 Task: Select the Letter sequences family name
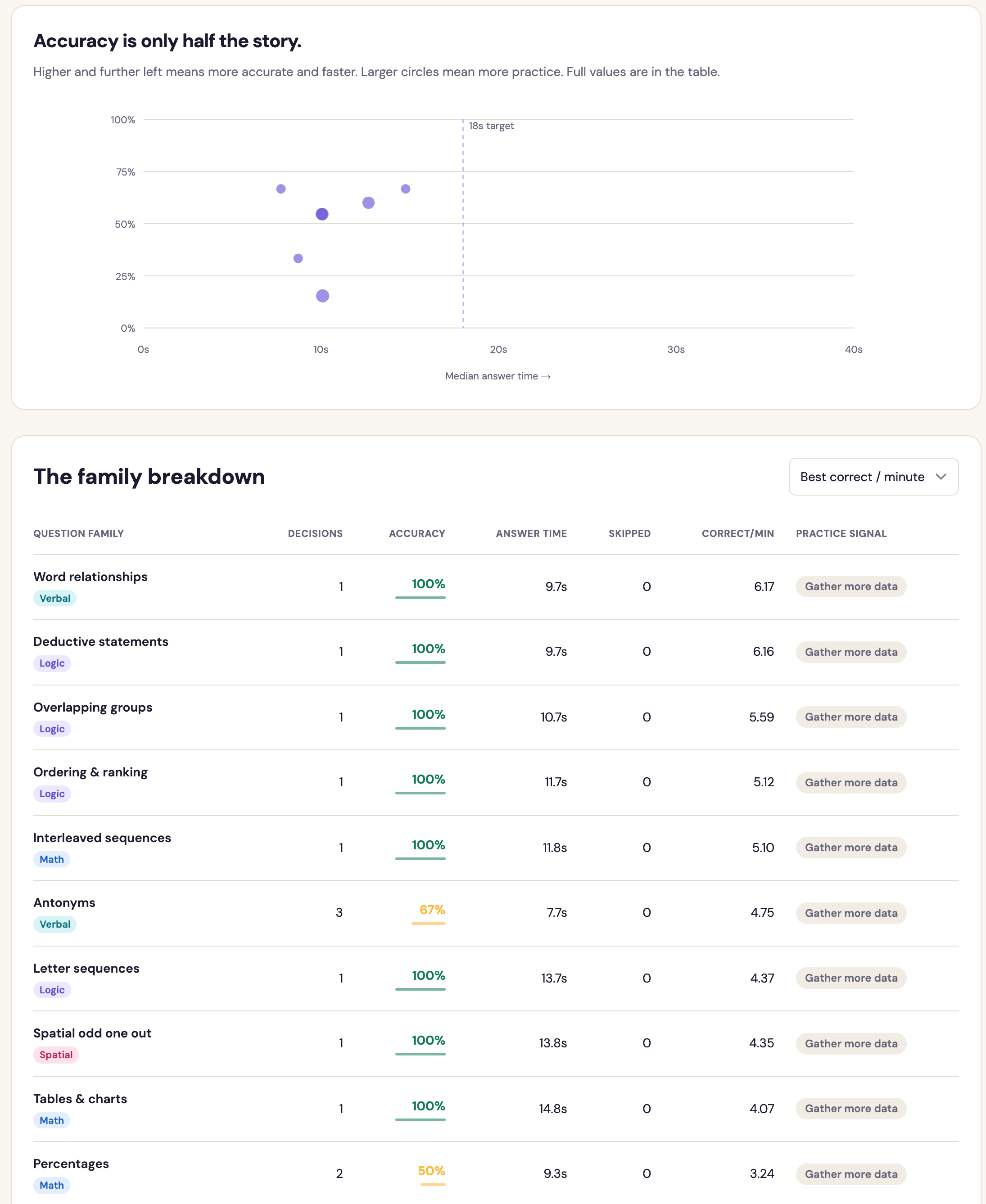tap(86, 969)
